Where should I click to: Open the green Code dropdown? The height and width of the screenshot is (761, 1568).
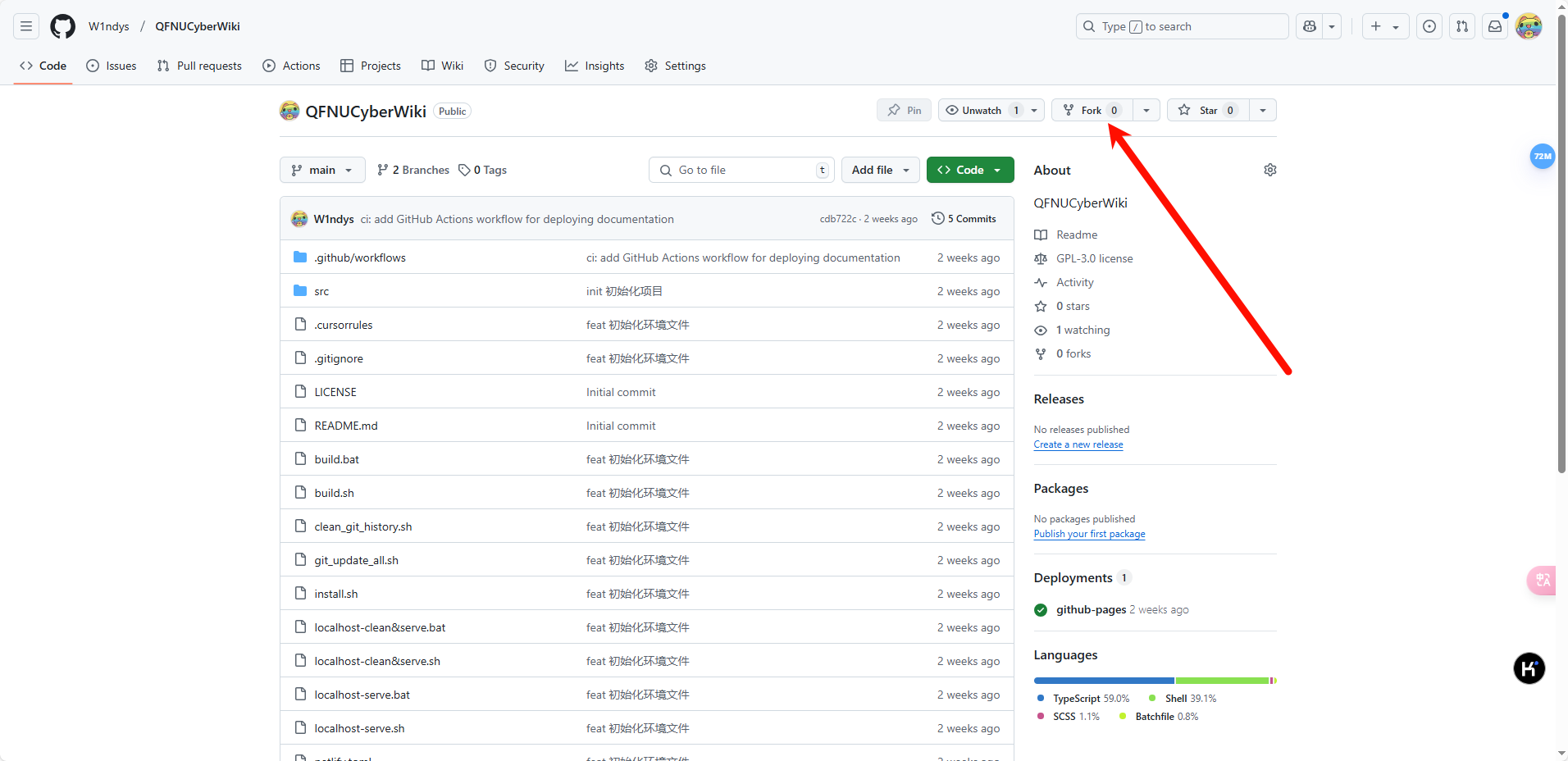coord(970,170)
